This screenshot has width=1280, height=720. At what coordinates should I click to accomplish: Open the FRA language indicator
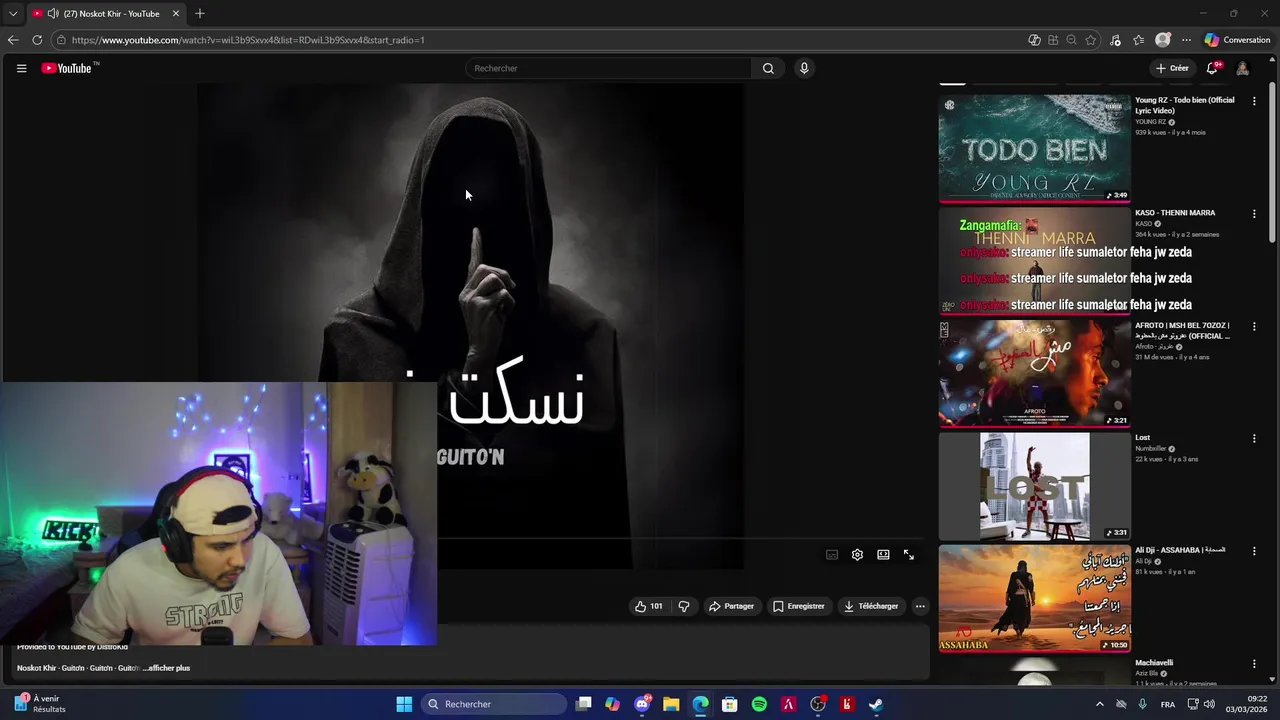[1168, 704]
